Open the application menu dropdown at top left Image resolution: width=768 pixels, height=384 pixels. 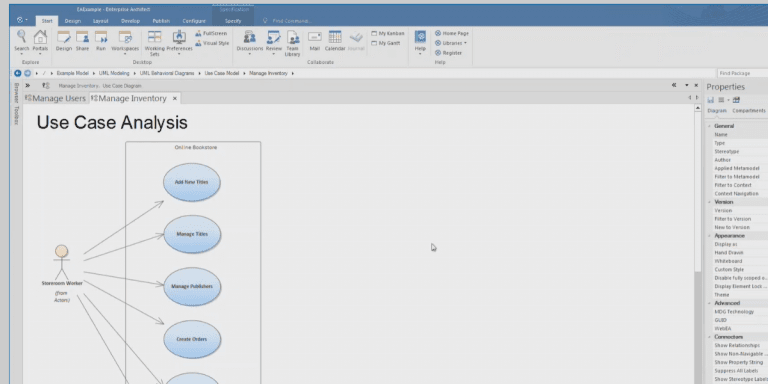(22, 20)
